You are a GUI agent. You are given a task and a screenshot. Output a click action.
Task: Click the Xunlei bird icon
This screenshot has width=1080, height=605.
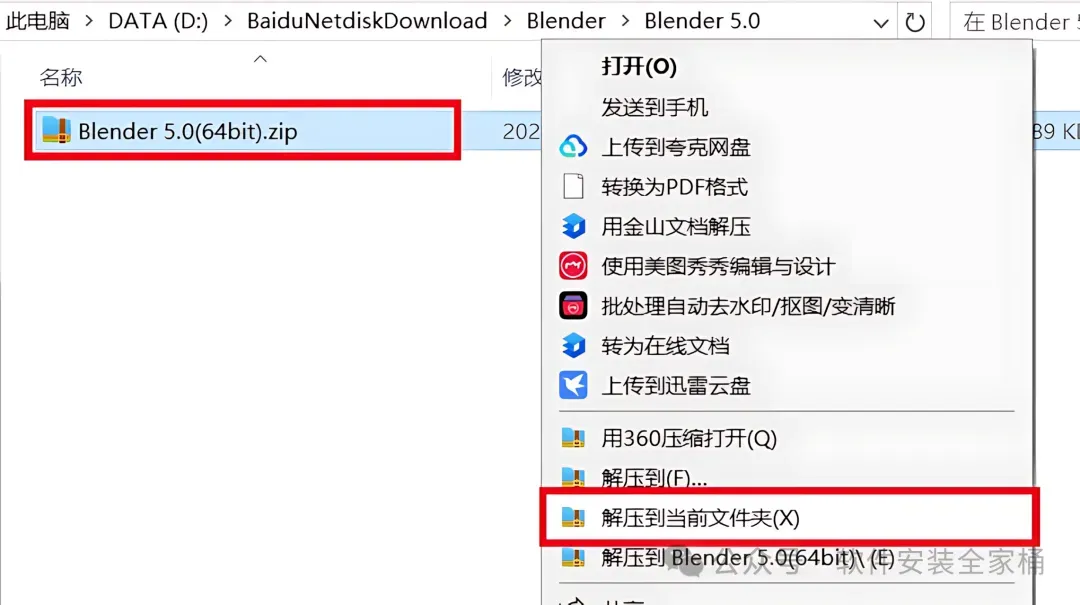pyautogui.click(x=573, y=385)
